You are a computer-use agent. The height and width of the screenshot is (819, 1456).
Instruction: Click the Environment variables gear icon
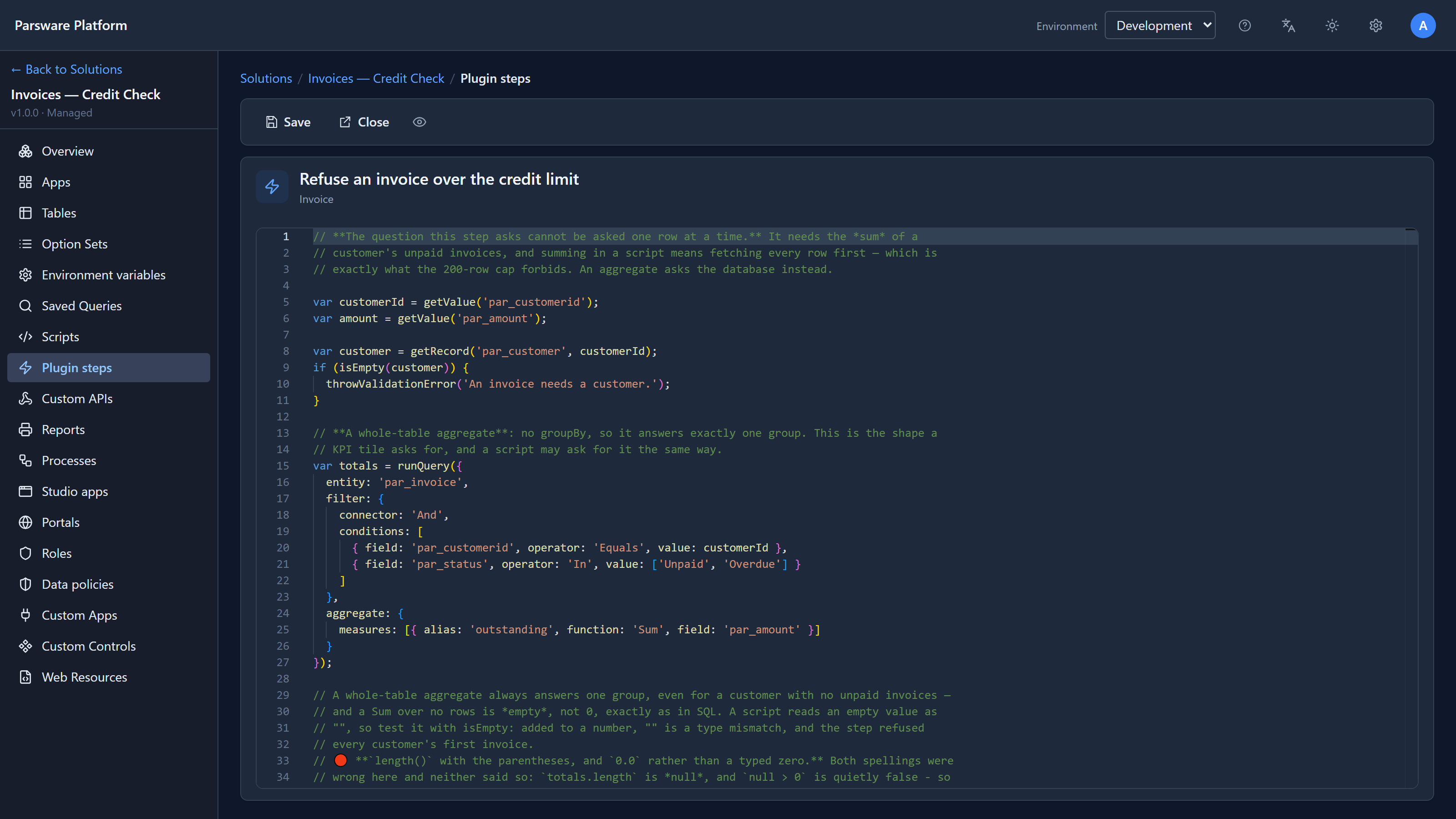[x=25, y=275]
